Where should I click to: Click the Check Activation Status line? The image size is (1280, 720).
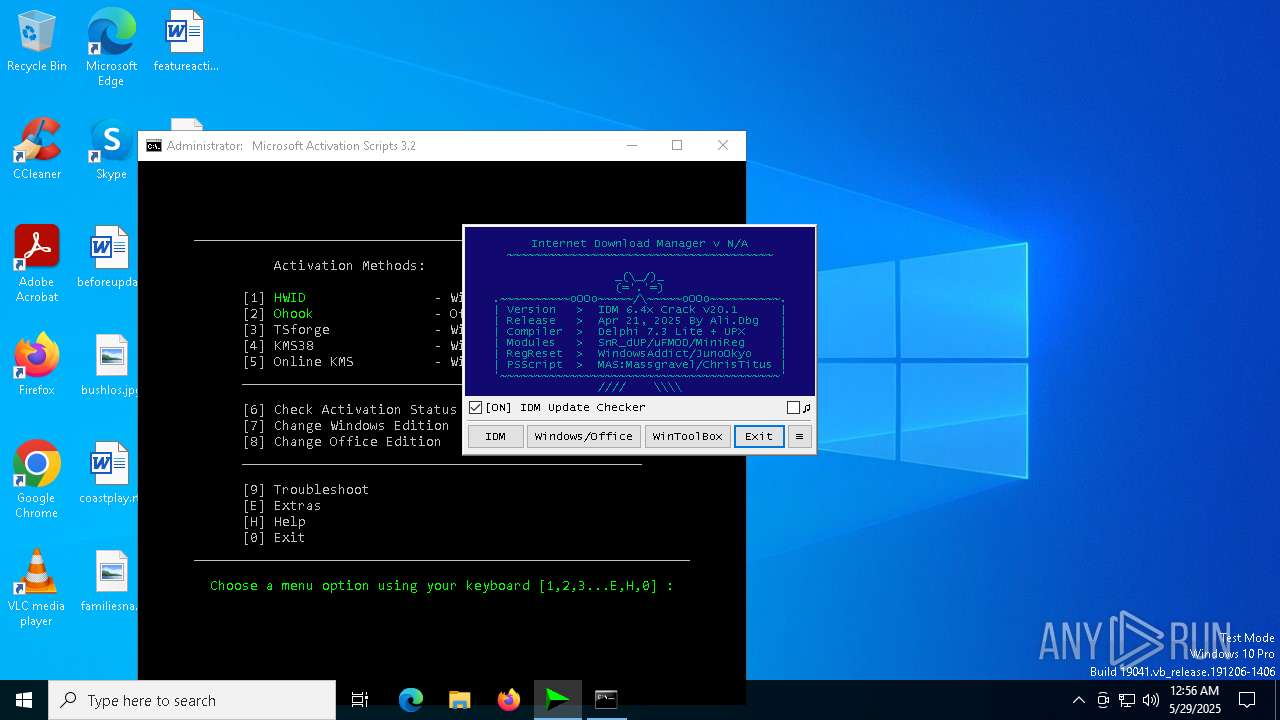[350, 410]
